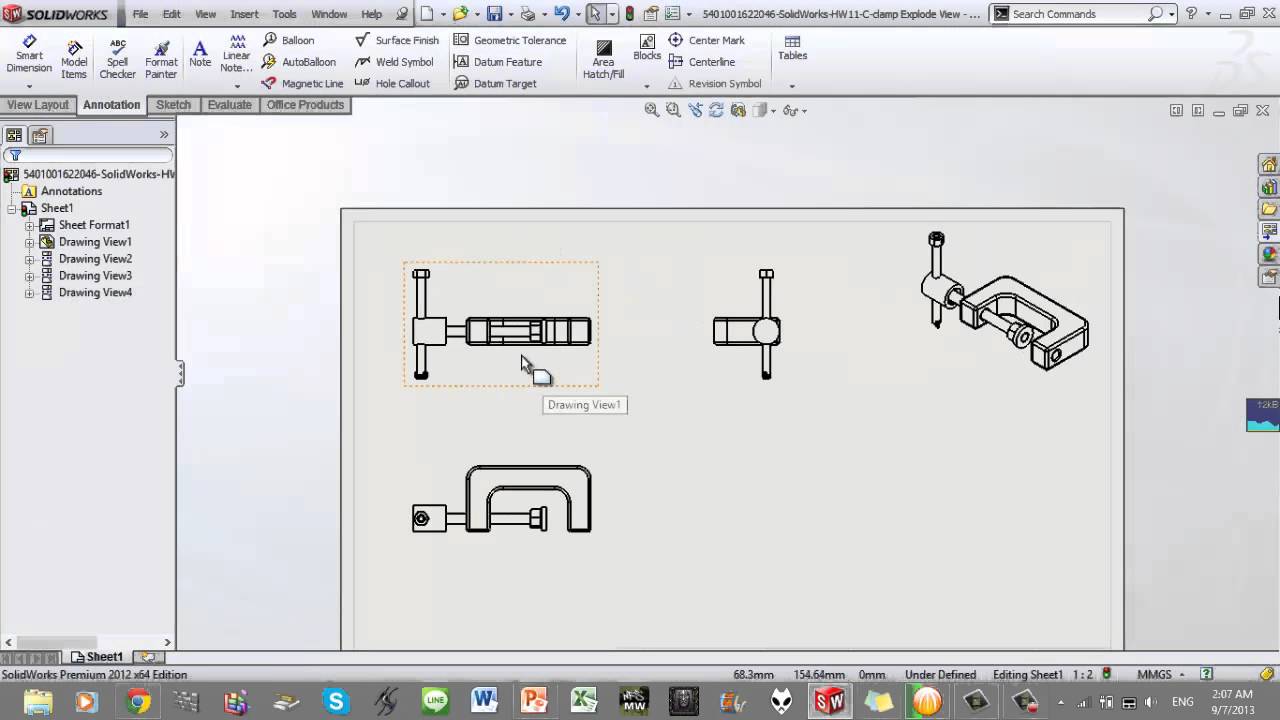
Task: Expand the Drawing View1 tree node
Action: tap(29, 242)
